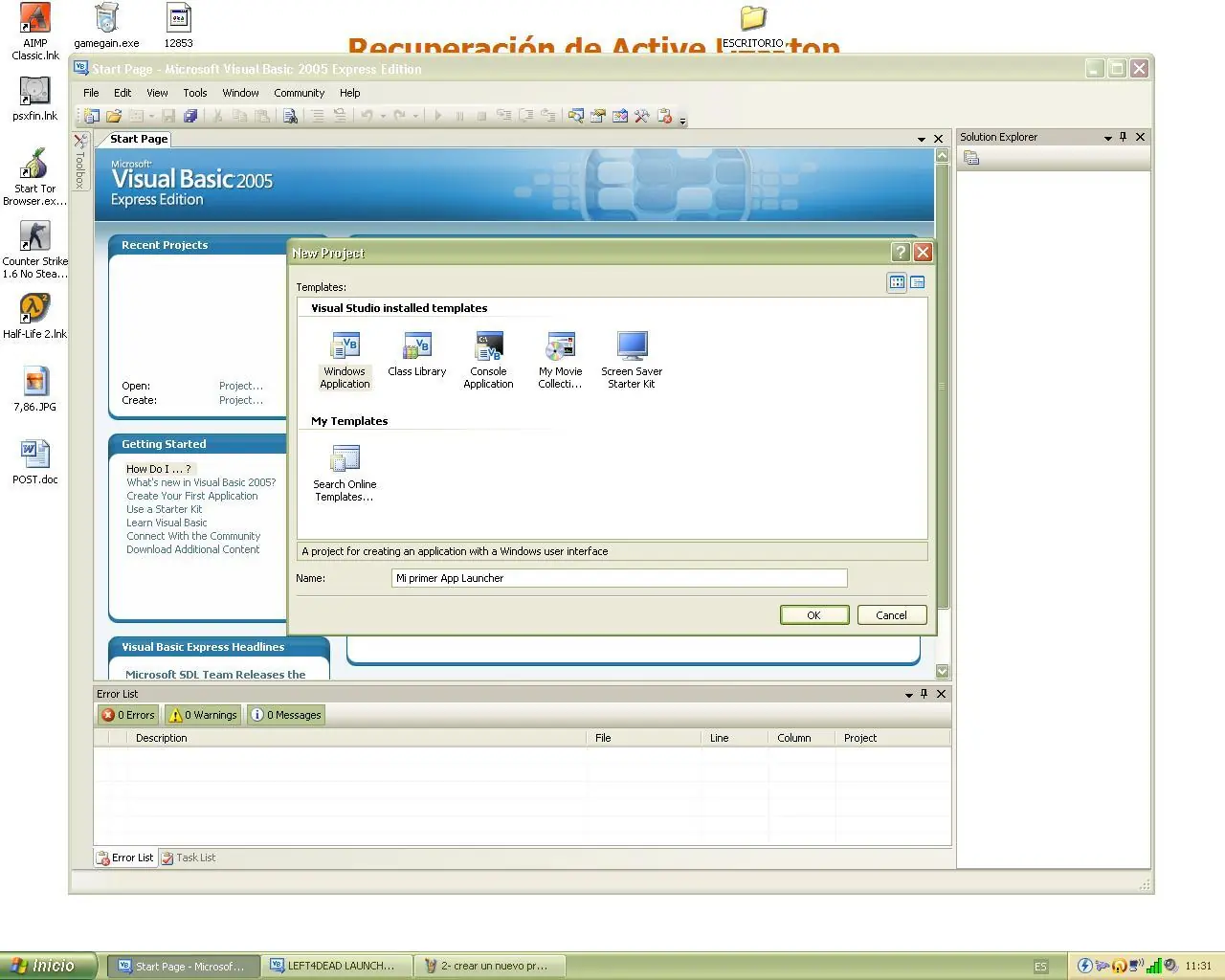Click the Save All toolbar icon
Viewport: 1225px width, 980px height.
coord(190,116)
